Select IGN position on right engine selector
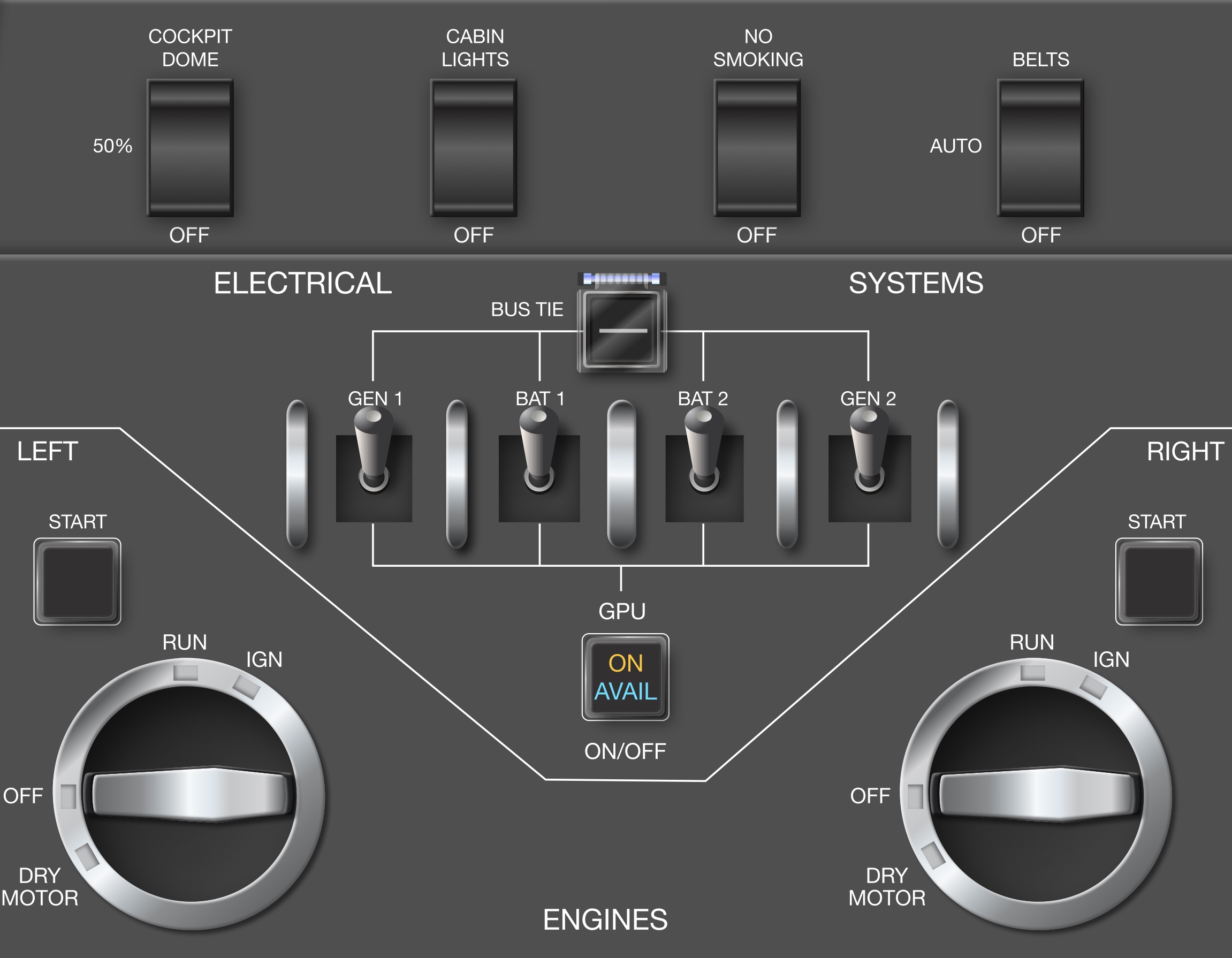 click(1093, 687)
